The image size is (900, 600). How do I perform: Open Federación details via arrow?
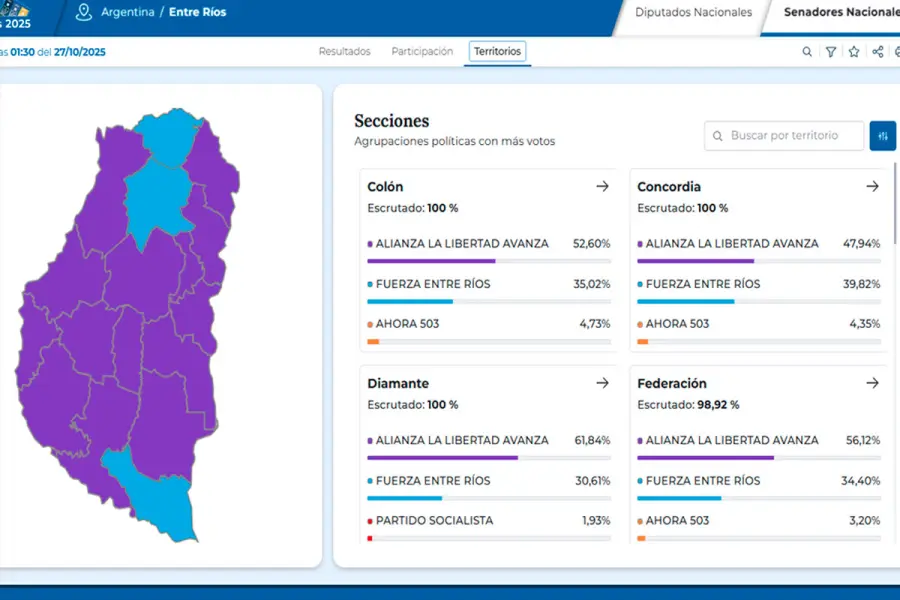tap(872, 383)
